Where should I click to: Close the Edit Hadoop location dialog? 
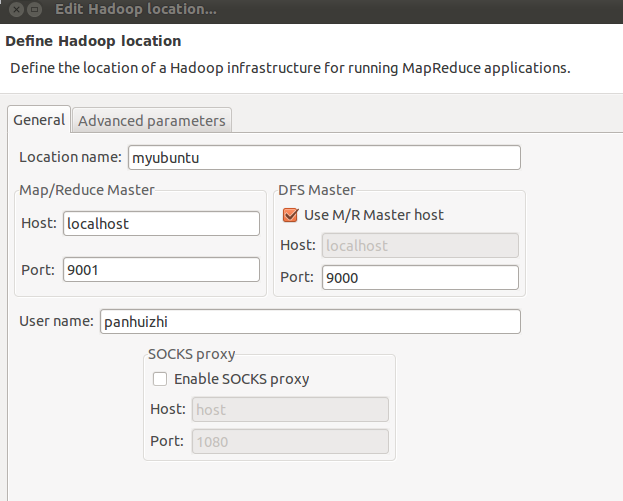[x=16, y=9]
